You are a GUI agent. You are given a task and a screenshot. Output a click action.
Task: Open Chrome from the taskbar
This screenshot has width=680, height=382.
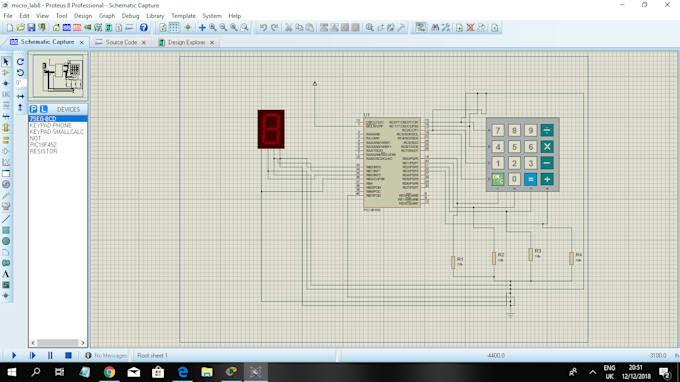pyautogui.click(x=109, y=372)
